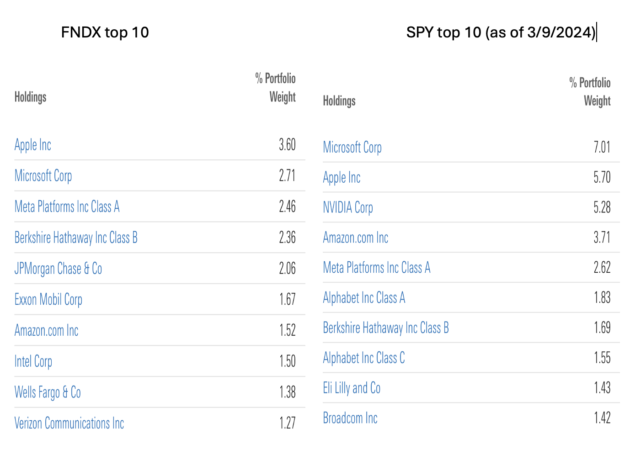This screenshot has height=455, width=630.
Task: Click Meta Platforms Inc Class A in FNDX list
Action: point(67,207)
